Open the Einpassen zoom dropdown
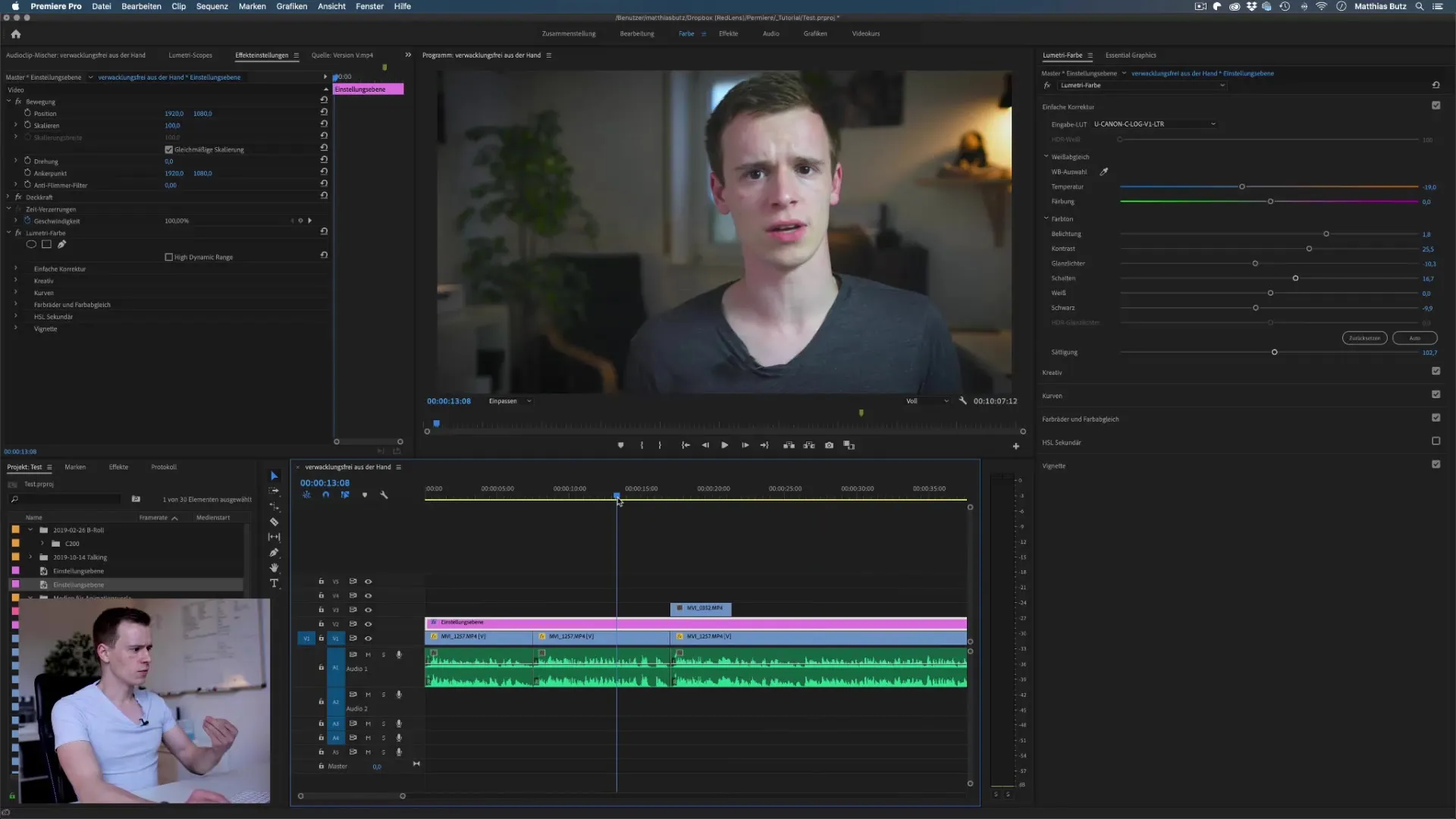 [510, 401]
